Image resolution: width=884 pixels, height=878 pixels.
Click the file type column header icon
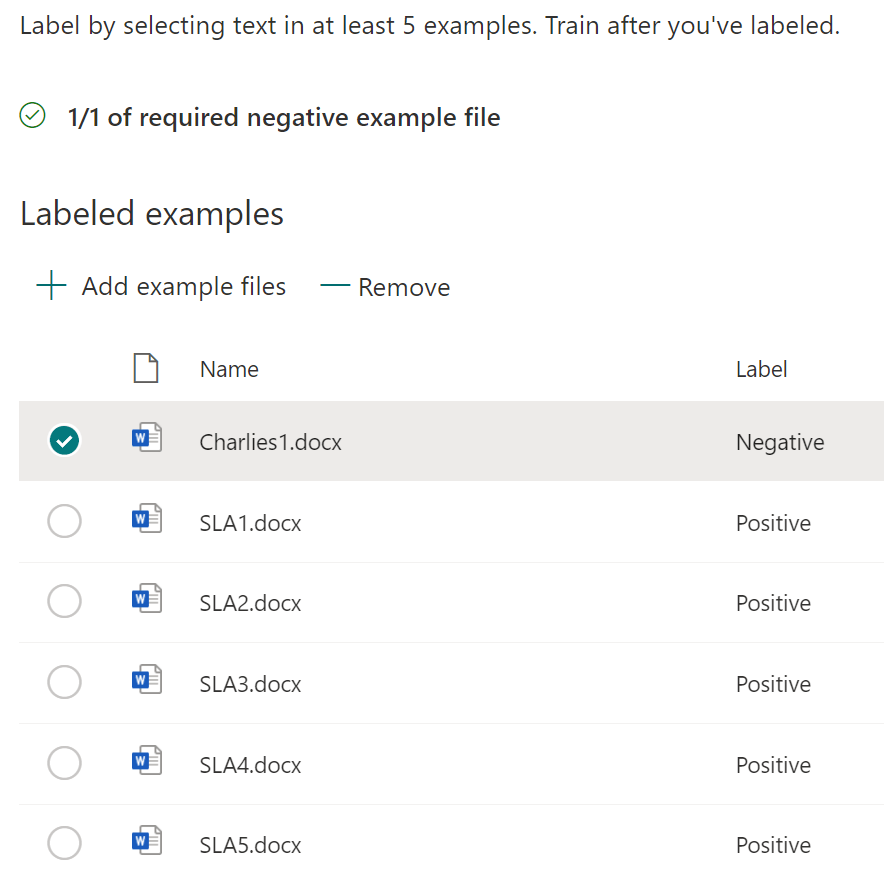tap(146, 369)
